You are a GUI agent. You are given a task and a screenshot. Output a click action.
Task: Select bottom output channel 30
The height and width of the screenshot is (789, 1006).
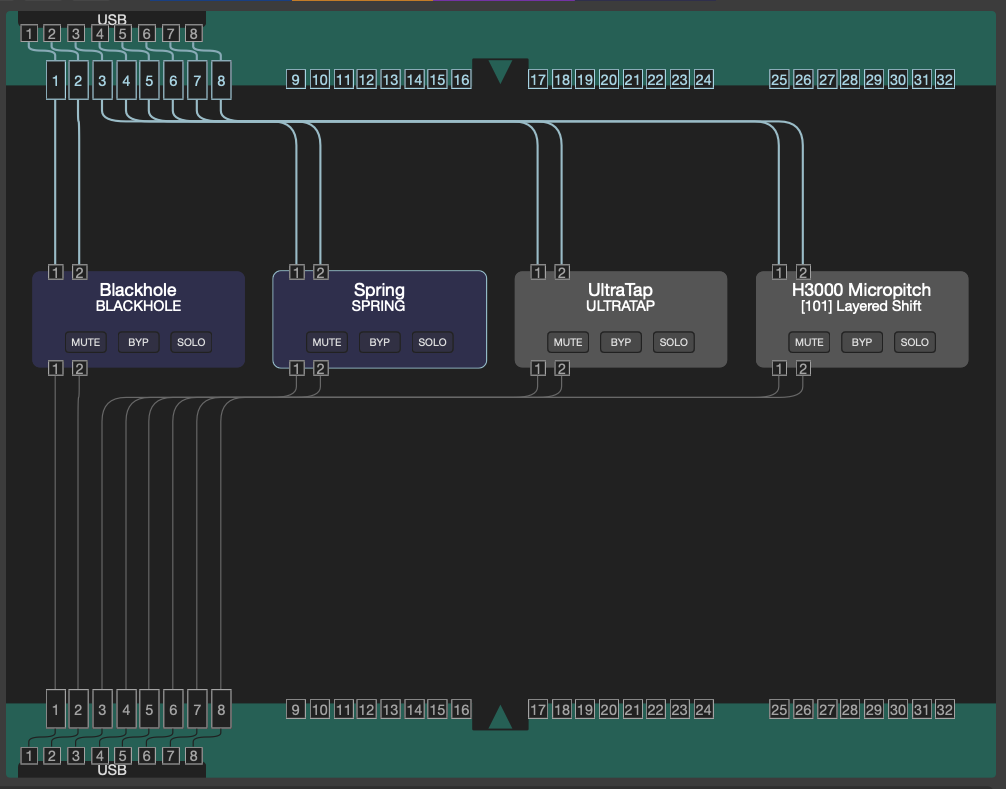click(x=898, y=709)
